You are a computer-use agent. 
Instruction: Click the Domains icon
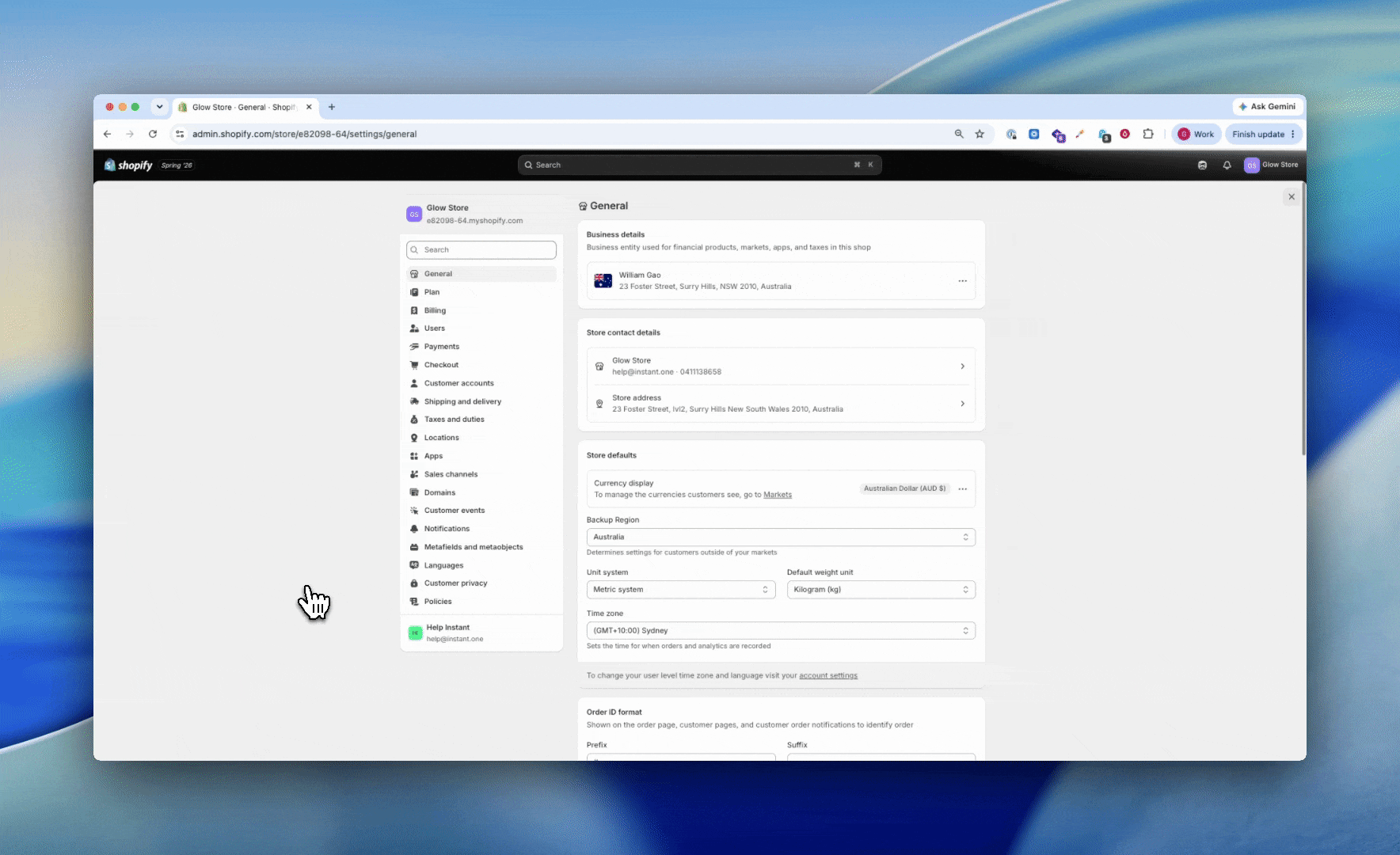pos(414,492)
